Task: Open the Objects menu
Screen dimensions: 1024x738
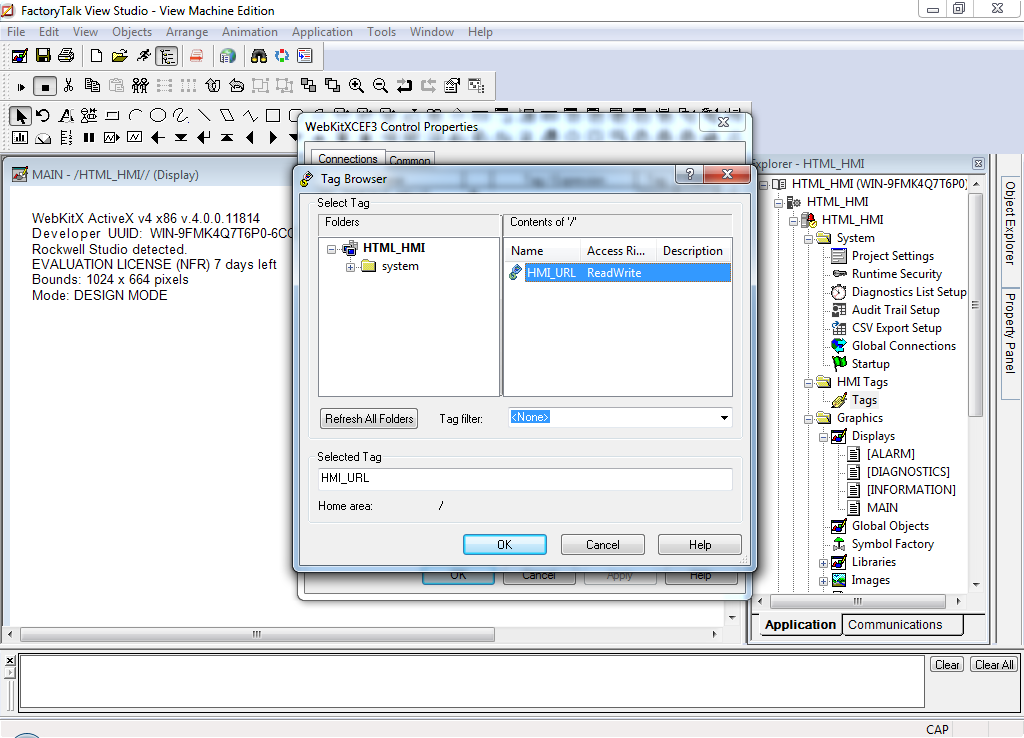Action: click(x=132, y=32)
